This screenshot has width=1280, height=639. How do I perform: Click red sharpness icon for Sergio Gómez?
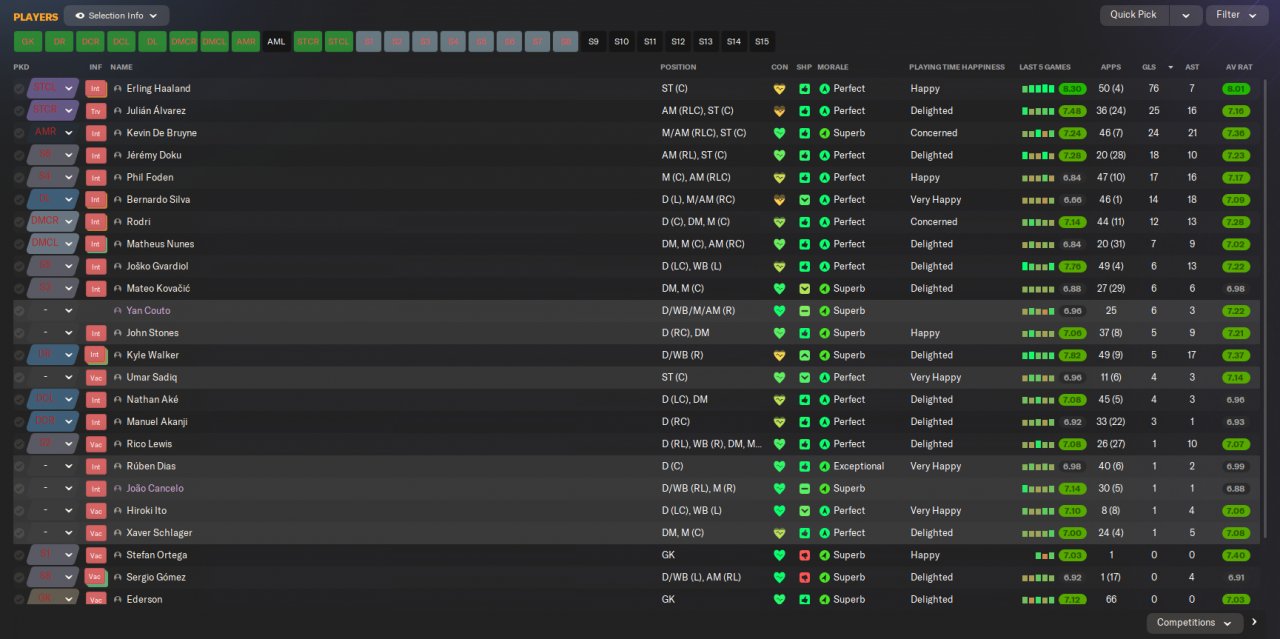click(805, 577)
